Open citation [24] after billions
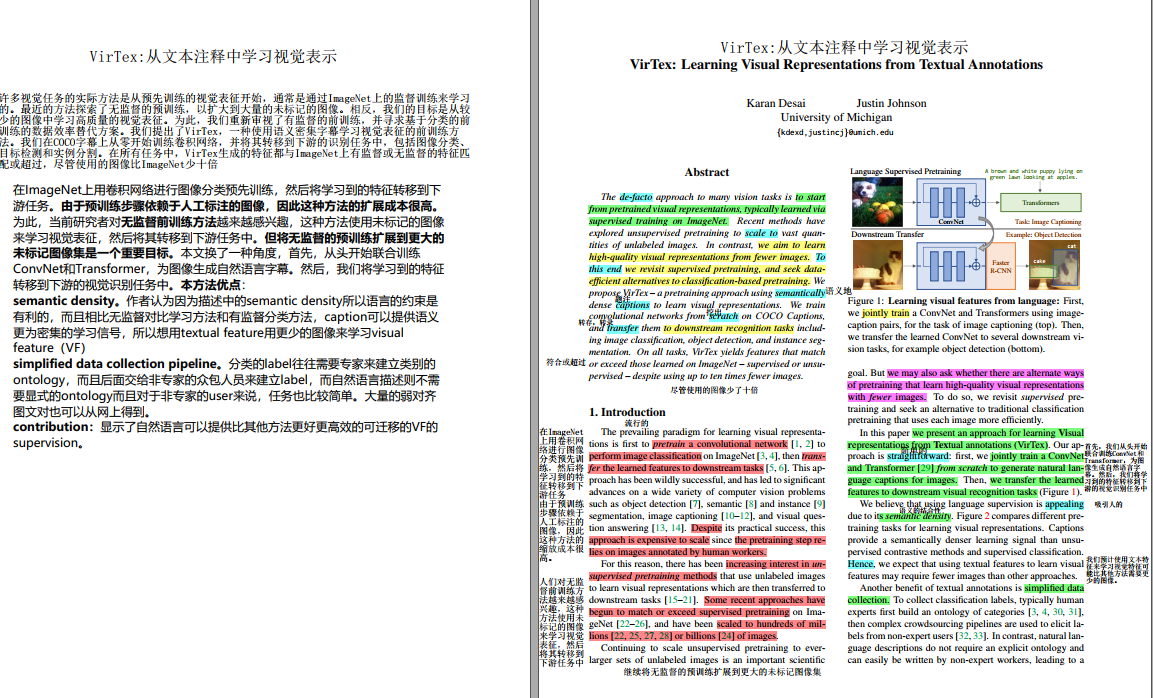 tap(726, 635)
